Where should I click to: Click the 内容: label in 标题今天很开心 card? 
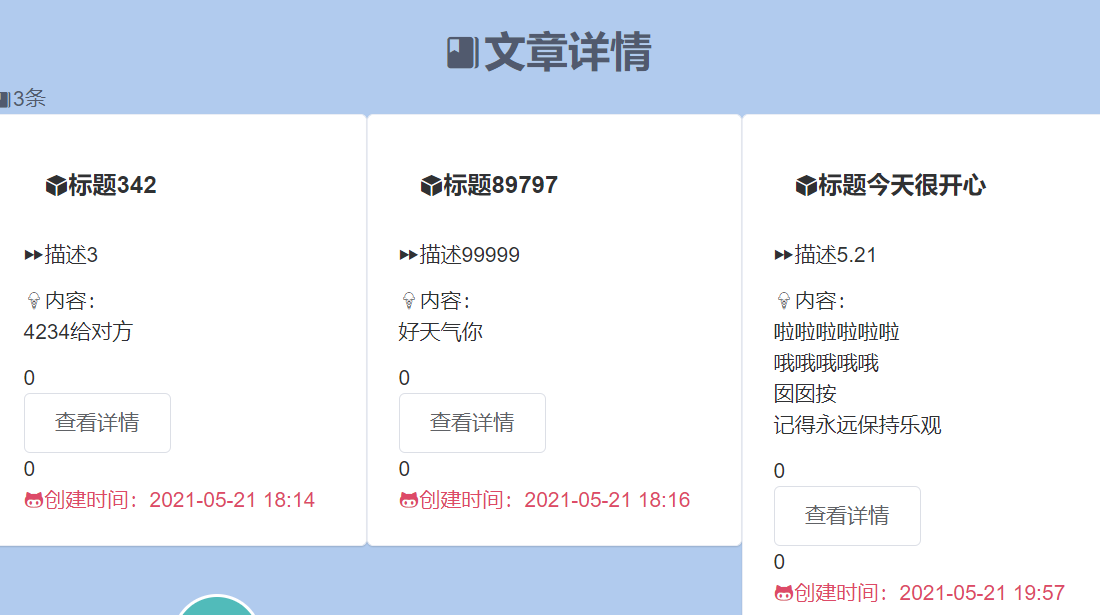(820, 301)
